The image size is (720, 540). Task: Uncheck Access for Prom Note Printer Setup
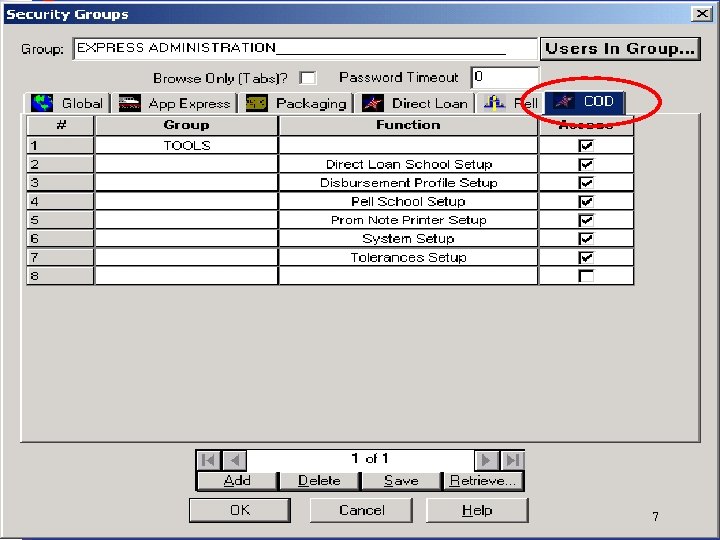click(586, 220)
